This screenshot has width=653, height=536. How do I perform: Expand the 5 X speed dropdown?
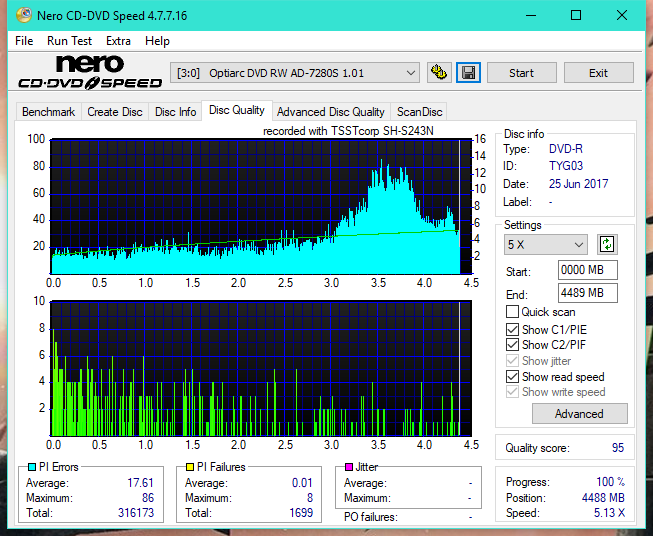tap(546, 244)
